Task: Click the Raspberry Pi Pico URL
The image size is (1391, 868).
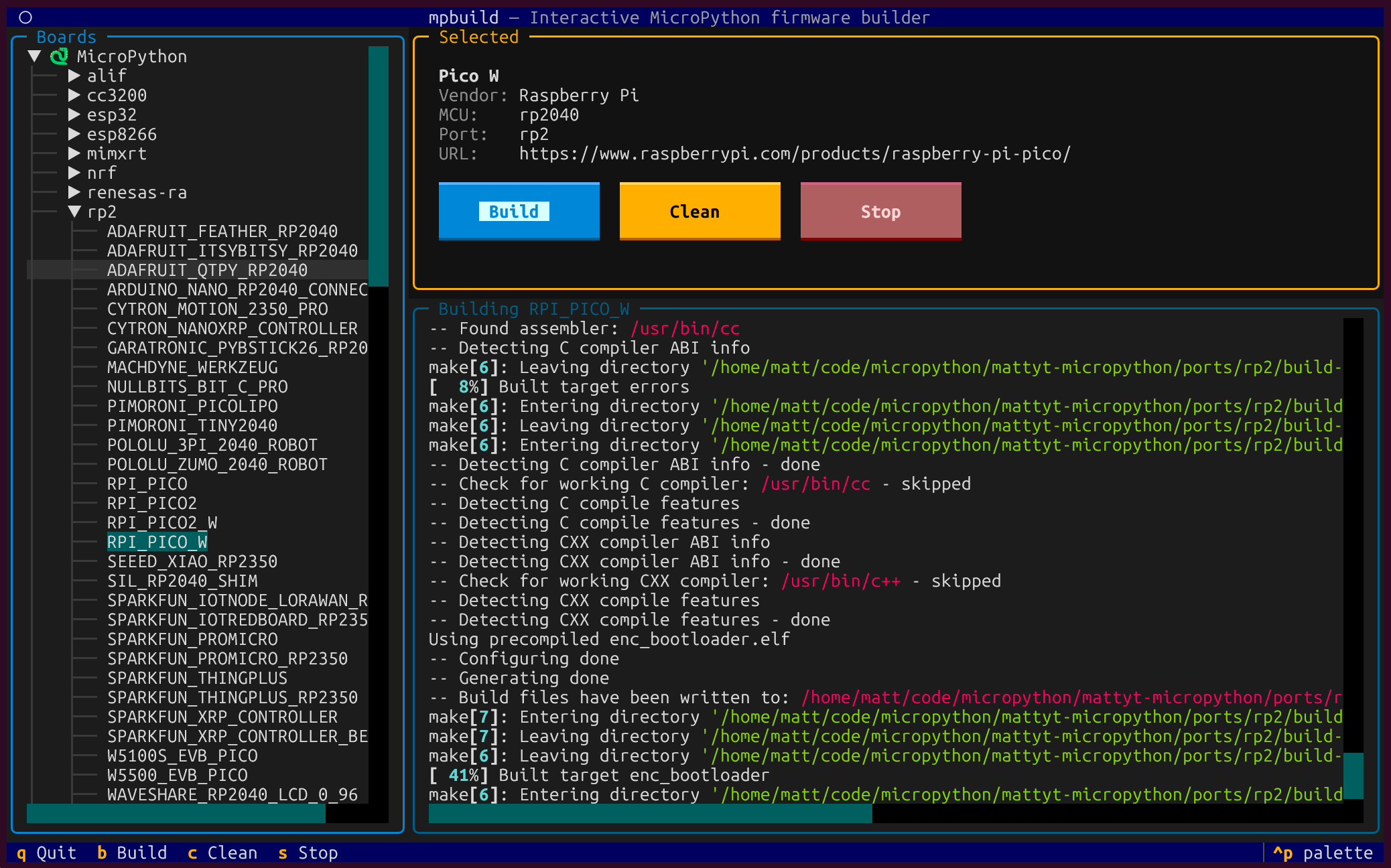Action: 795,153
